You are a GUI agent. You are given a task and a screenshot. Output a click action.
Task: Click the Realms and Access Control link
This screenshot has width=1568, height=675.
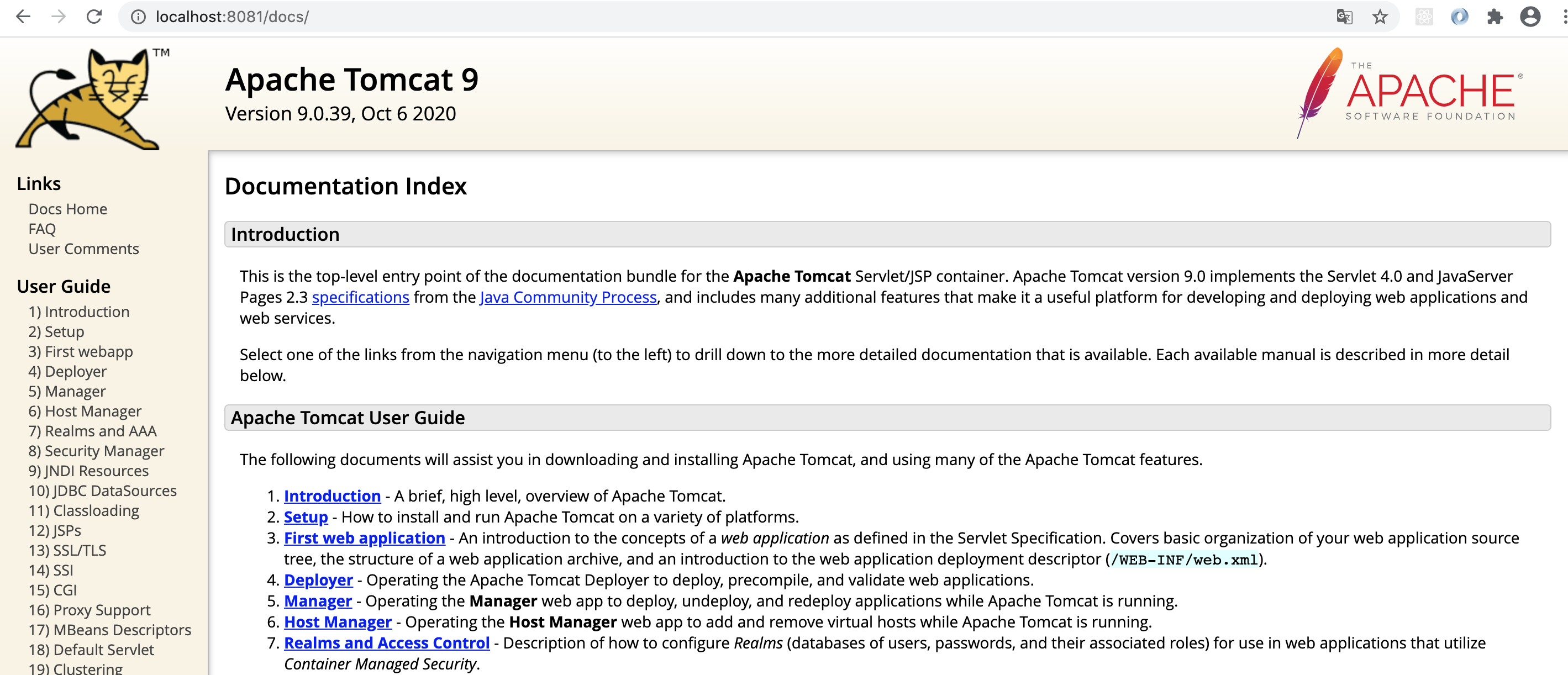[387, 643]
